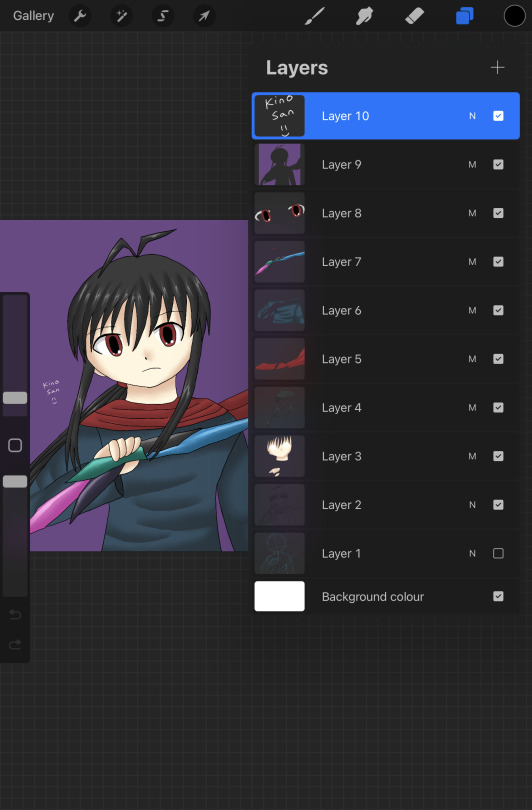The image size is (532, 810).
Task: Hide Layer 8 using its checkbox
Action: 498,213
